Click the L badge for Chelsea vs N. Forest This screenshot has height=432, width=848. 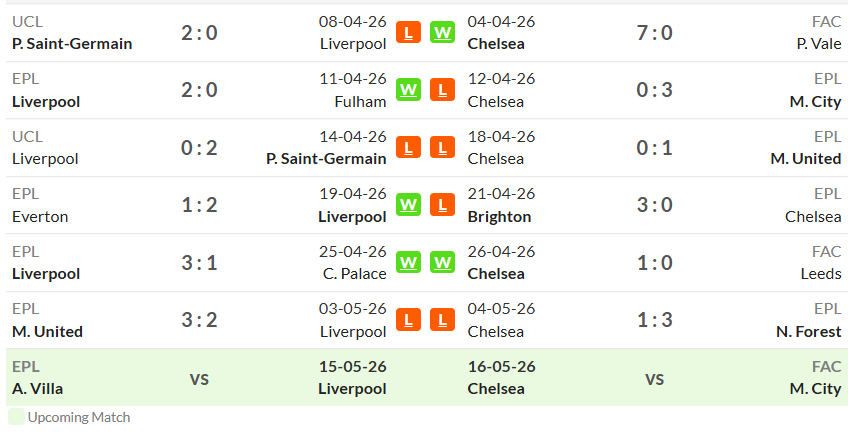click(442, 320)
